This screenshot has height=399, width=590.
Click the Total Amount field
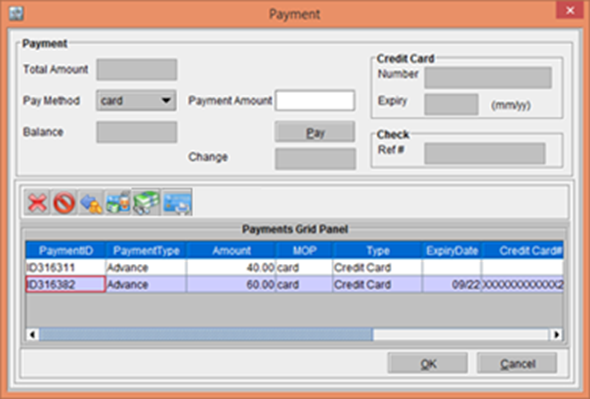[x=137, y=69]
